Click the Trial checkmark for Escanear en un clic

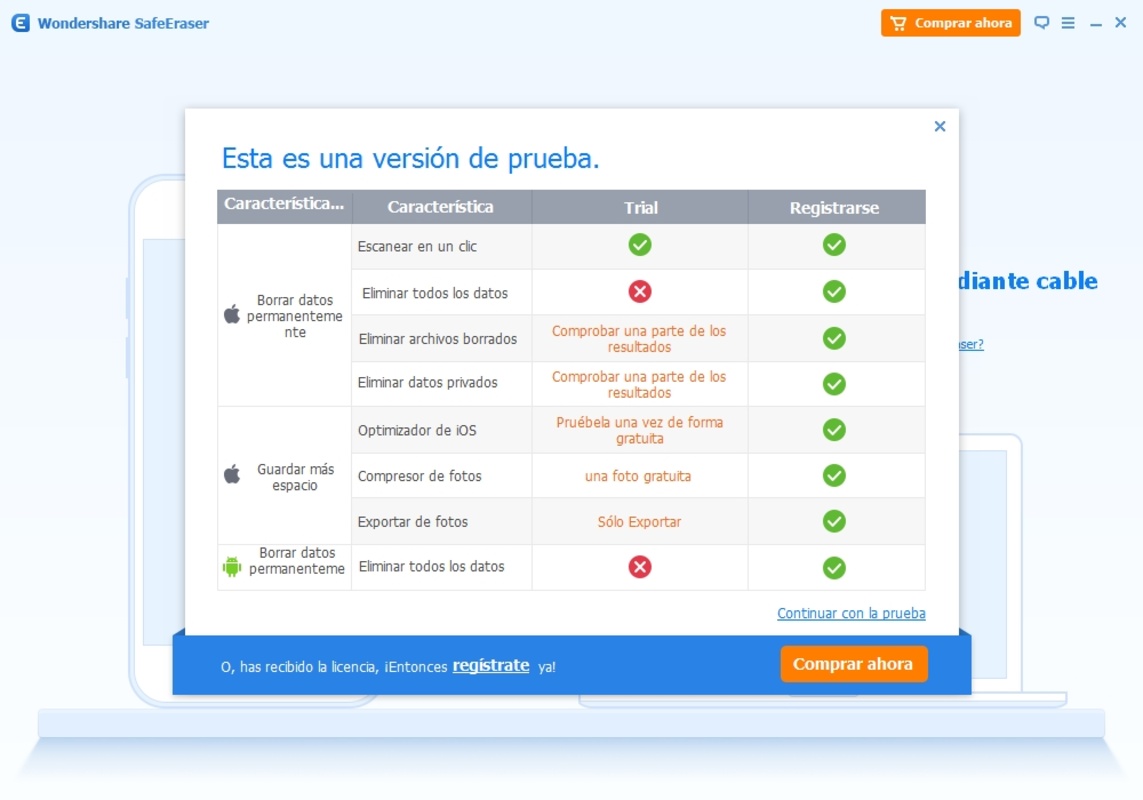[x=640, y=245]
